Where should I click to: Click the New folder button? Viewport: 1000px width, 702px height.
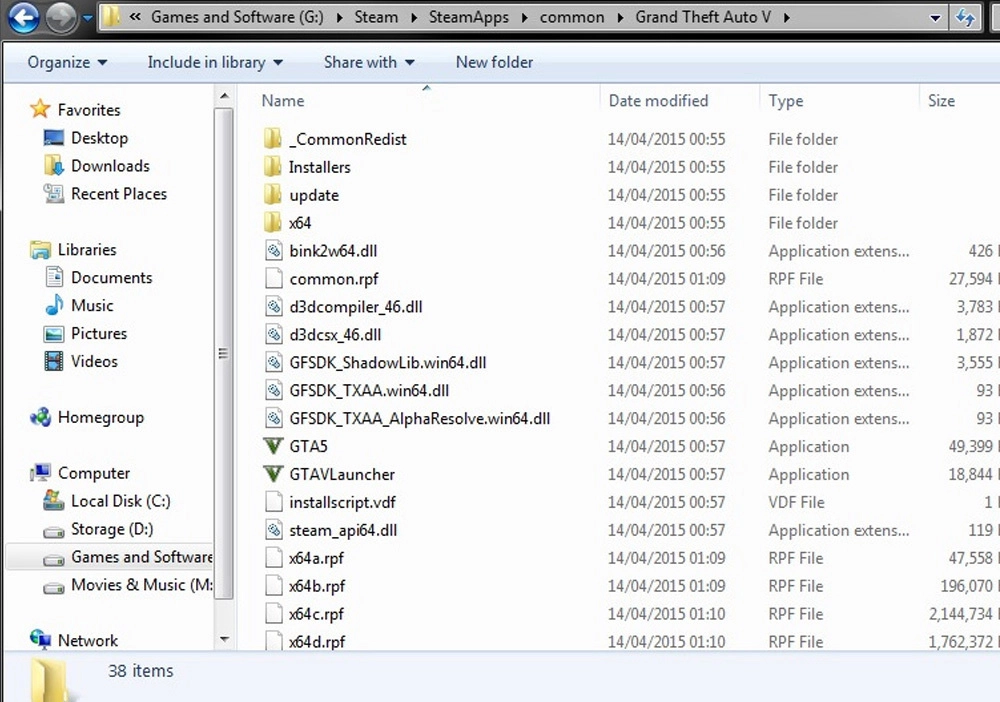click(x=494, y=62)
